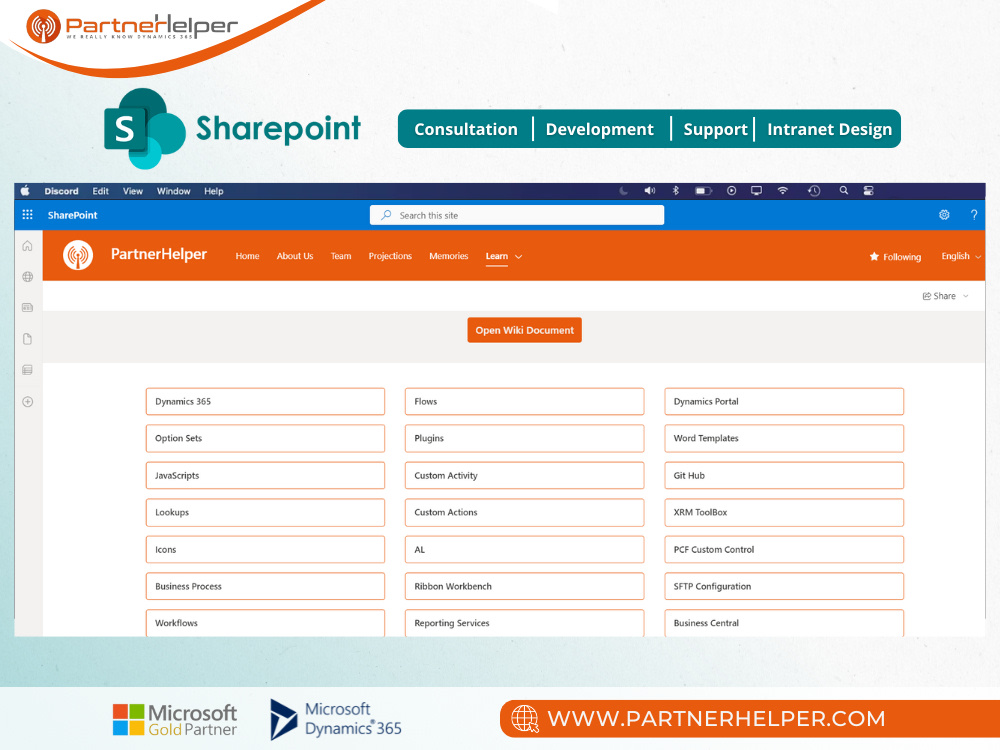Screen dimensions: 1000x750
Task: Open the Git Hub topic
Action: (784, 475)
